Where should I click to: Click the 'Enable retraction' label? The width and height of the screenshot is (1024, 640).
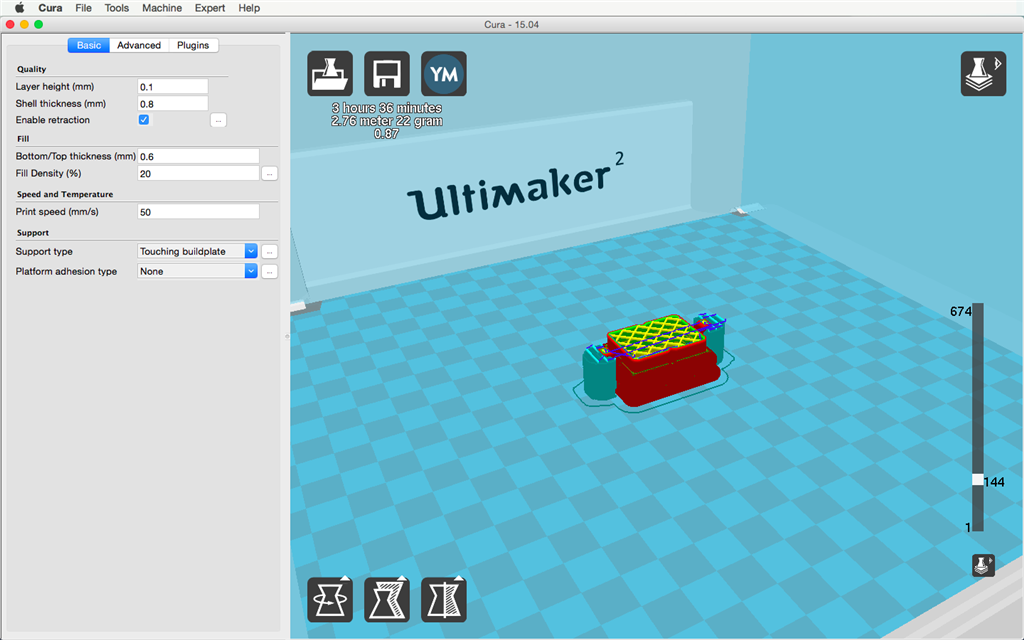pos(53,120)
